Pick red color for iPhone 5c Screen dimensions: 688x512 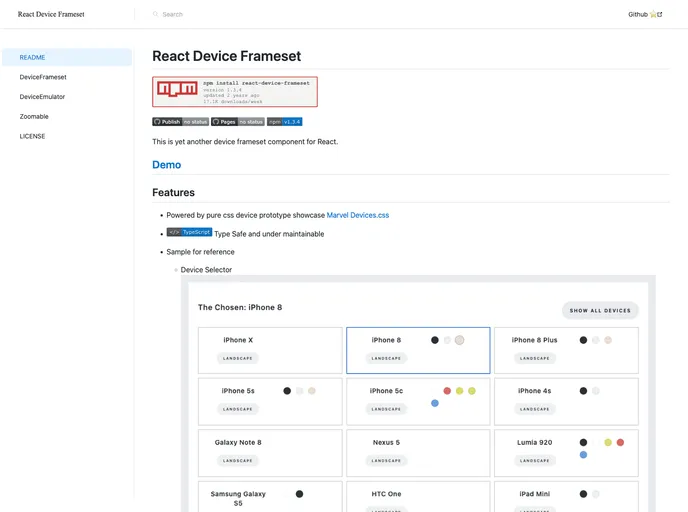coord(447,391)
